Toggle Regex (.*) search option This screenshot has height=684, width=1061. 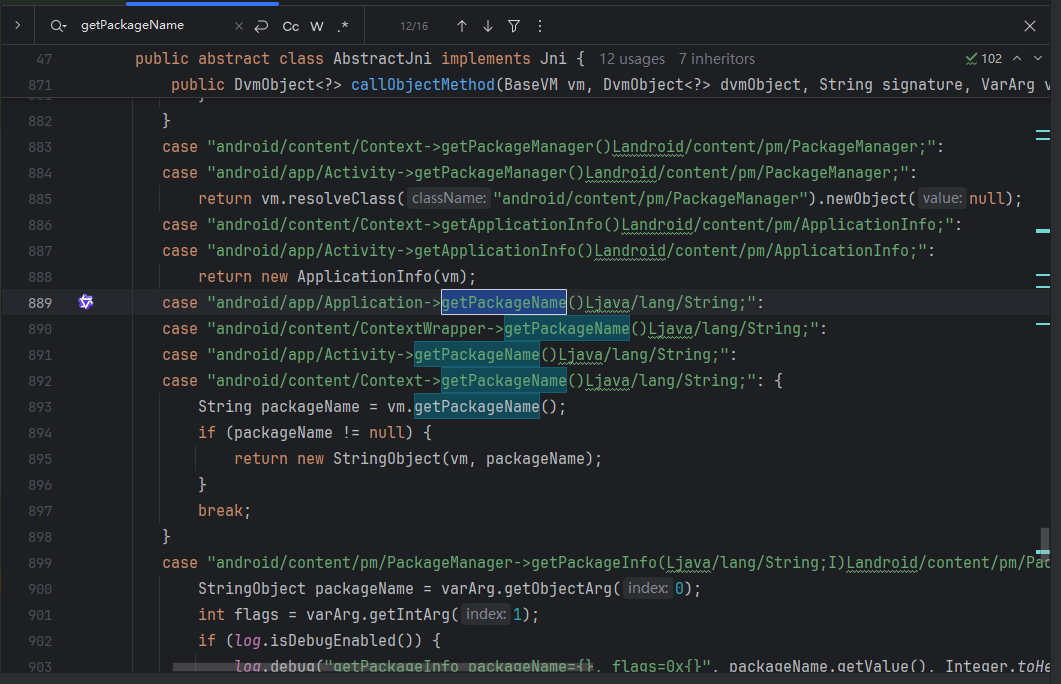tap(343, 26)
